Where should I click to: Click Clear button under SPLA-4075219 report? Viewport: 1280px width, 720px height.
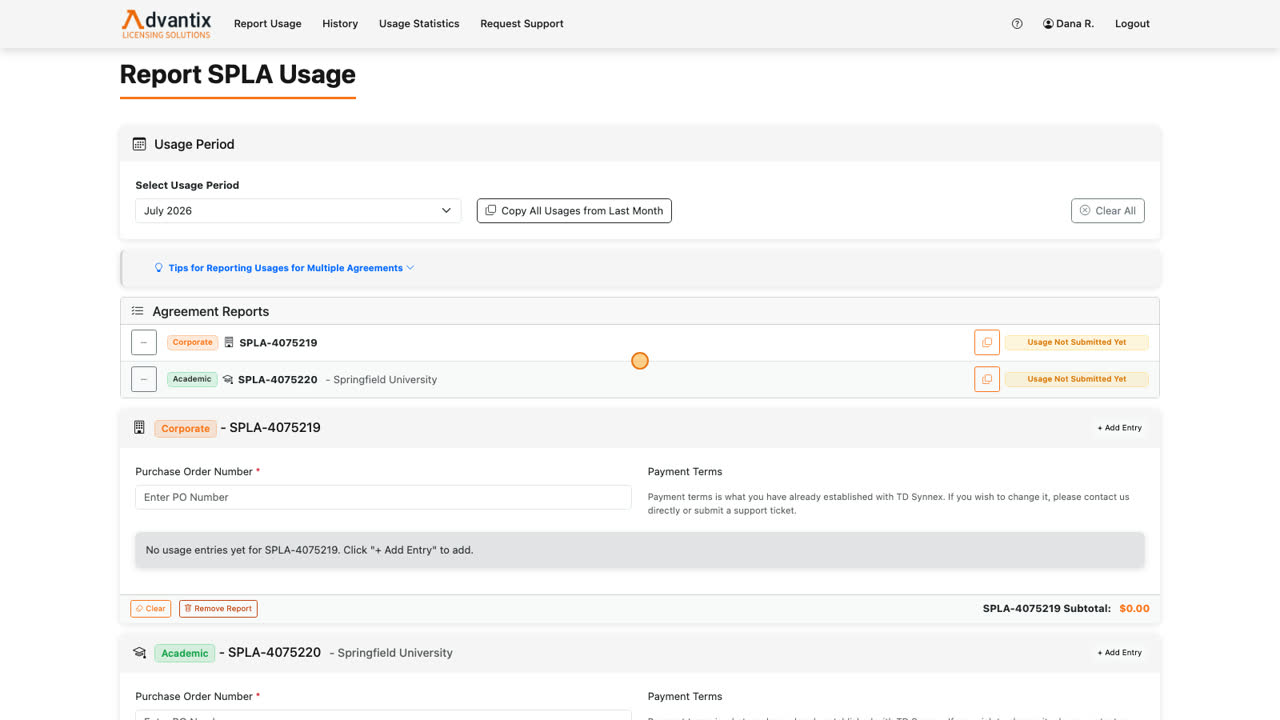[151, 608]
